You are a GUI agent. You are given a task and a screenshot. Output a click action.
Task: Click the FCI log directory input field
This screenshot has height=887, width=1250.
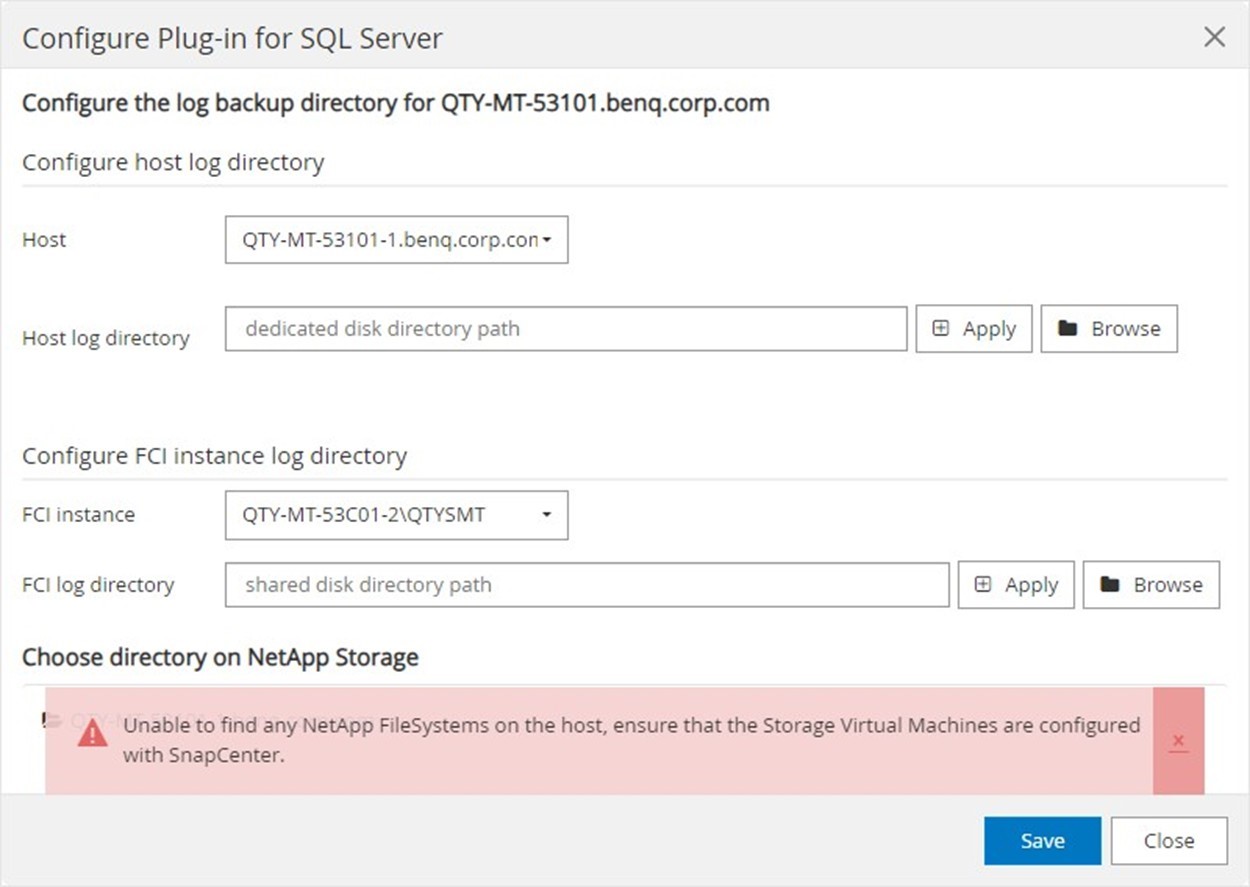(x=587, y=585)
